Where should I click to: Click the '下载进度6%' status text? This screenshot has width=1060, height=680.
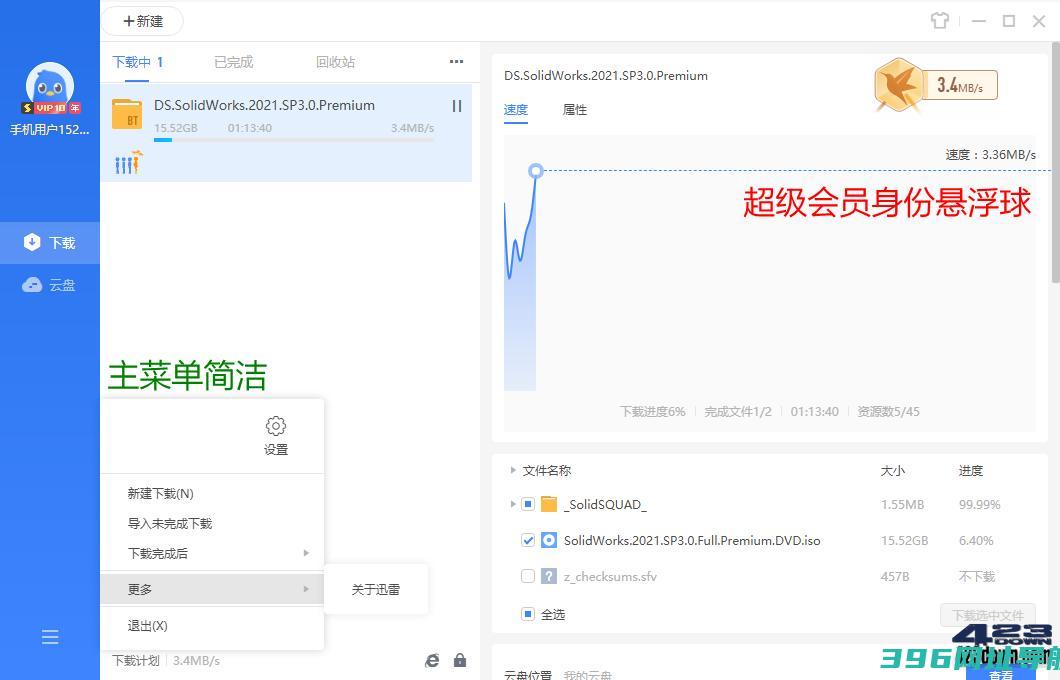652,412
